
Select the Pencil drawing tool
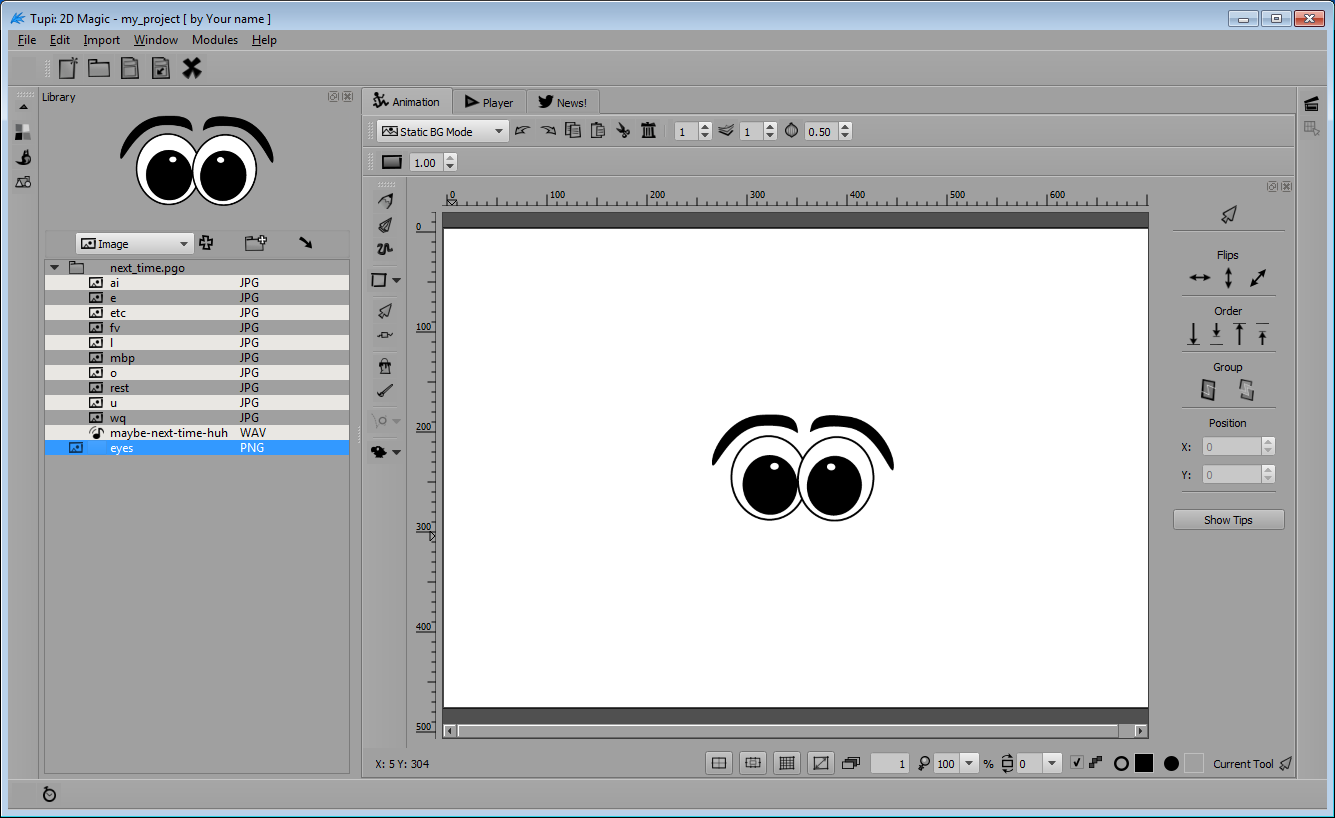pos(385,201)
